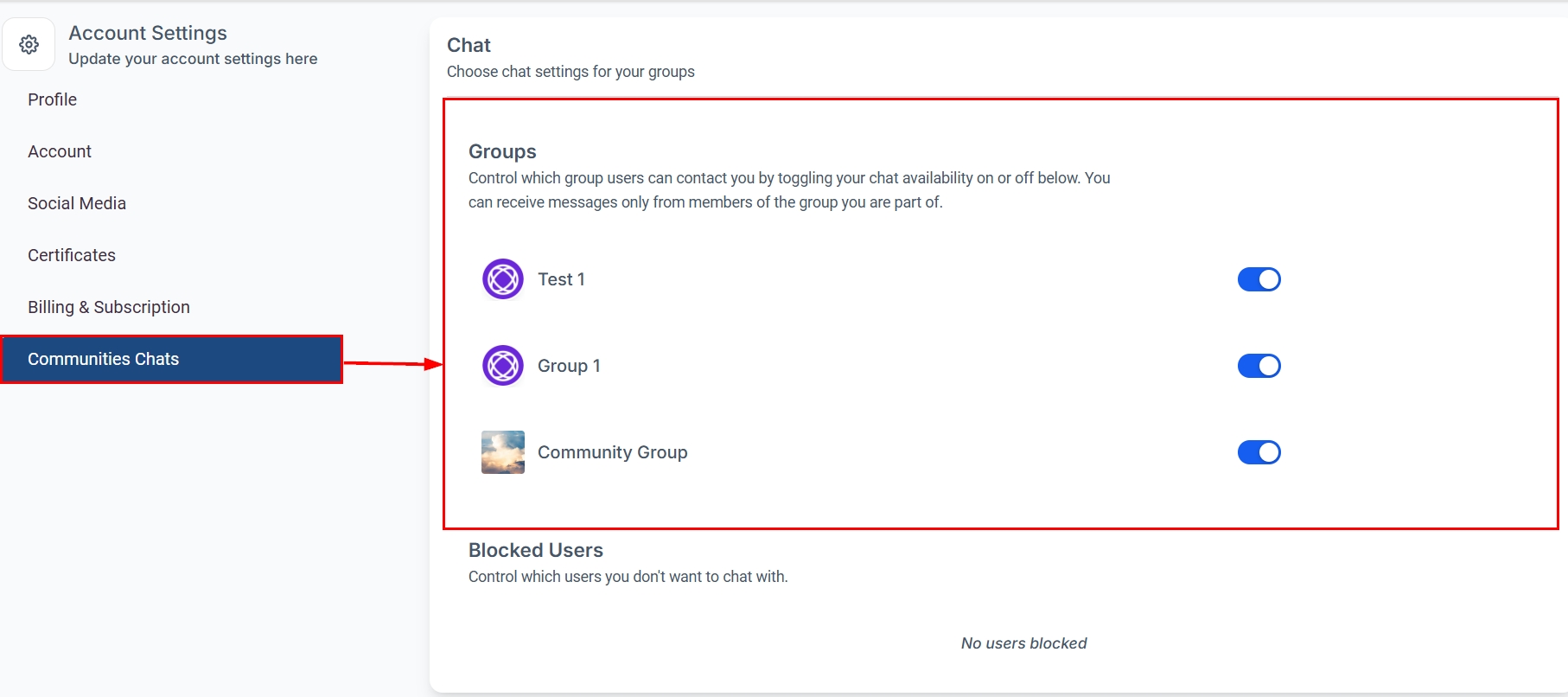Screen dimensions: 1568x697
Task: Click the Blocked Users heading
Action: coord(536,550)
